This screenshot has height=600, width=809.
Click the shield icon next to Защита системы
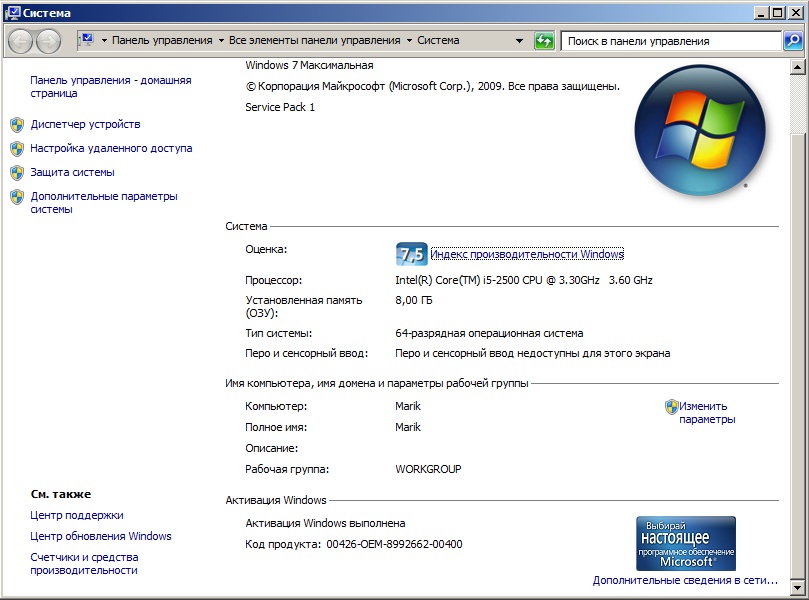(17, 173)
